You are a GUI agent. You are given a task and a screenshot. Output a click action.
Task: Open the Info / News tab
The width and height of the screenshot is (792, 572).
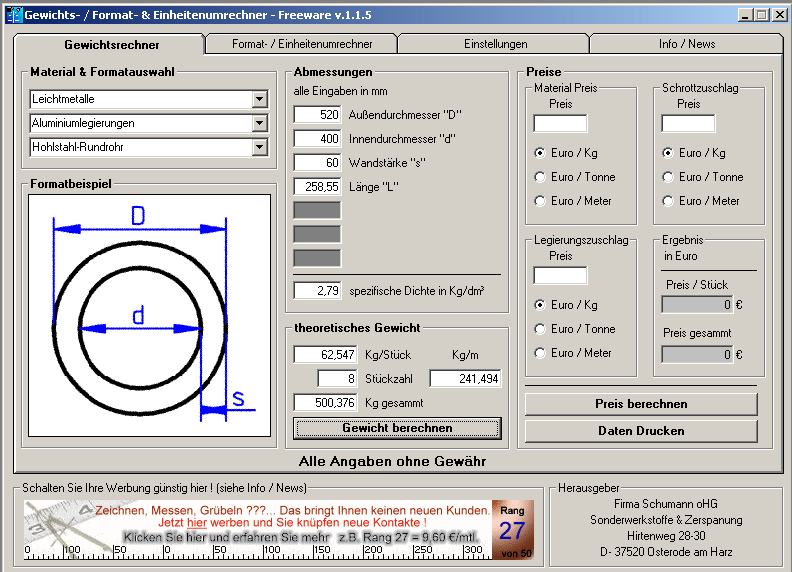[x=686, y=44]
